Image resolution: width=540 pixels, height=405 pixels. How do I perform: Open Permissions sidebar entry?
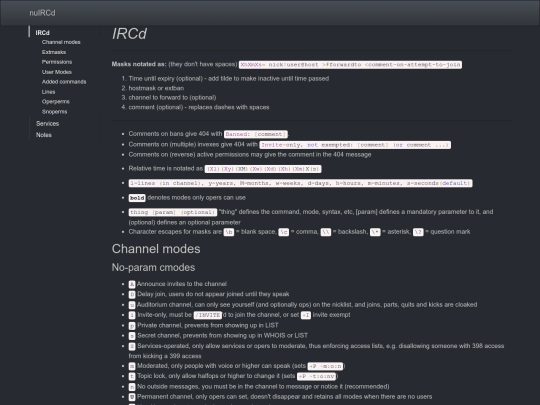57,62
